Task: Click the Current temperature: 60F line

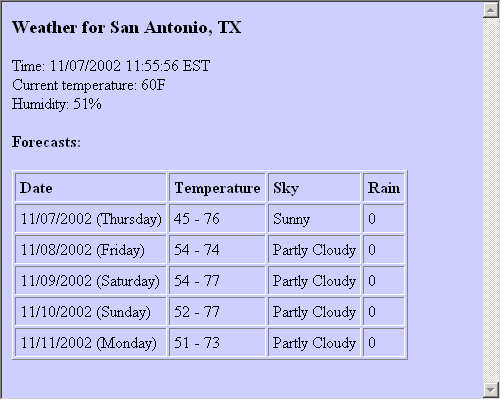Action: (x=89, y=85)
